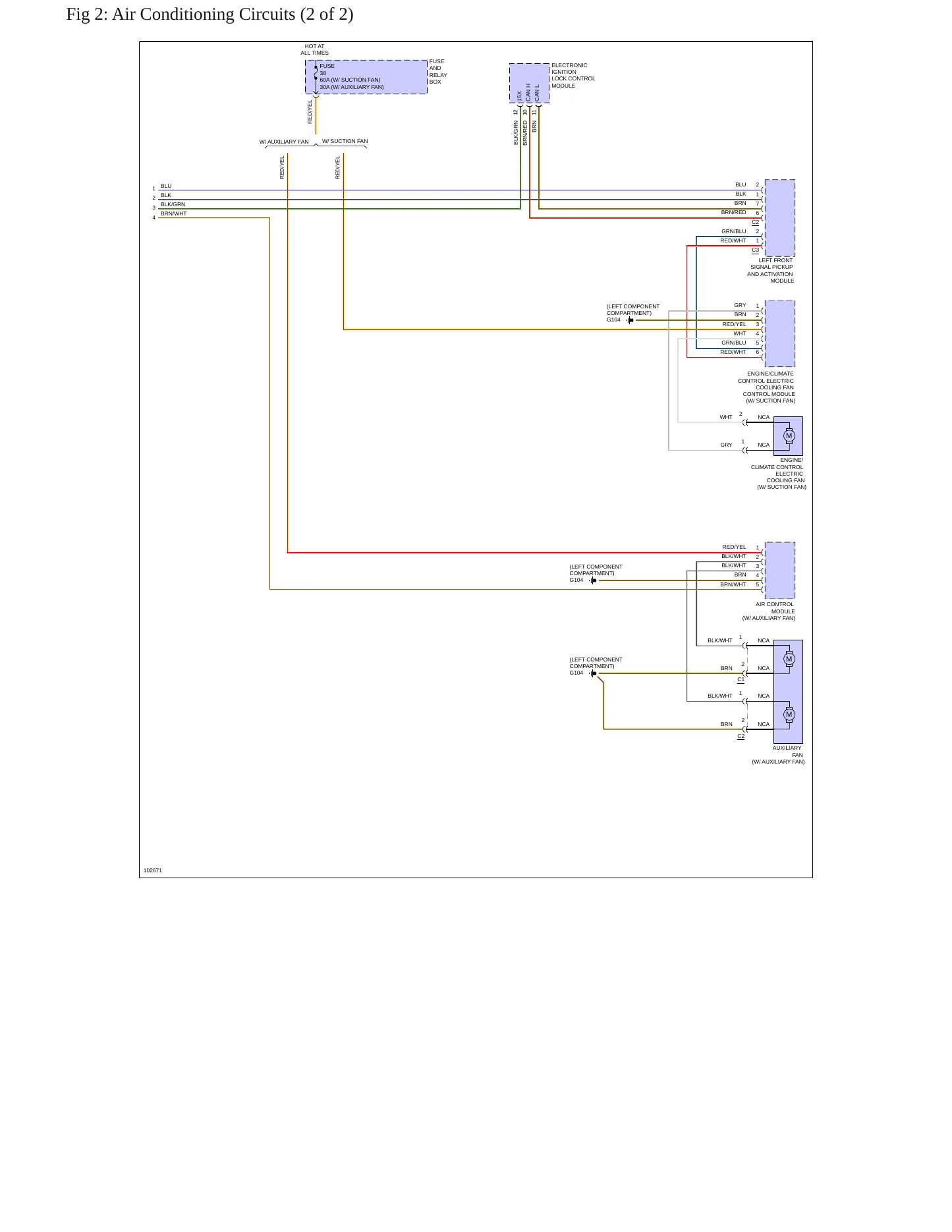This screenshot has height=1232, width=952.
Task: Click the "C3" connector label on signal pickup module
Action: [755, 250]
